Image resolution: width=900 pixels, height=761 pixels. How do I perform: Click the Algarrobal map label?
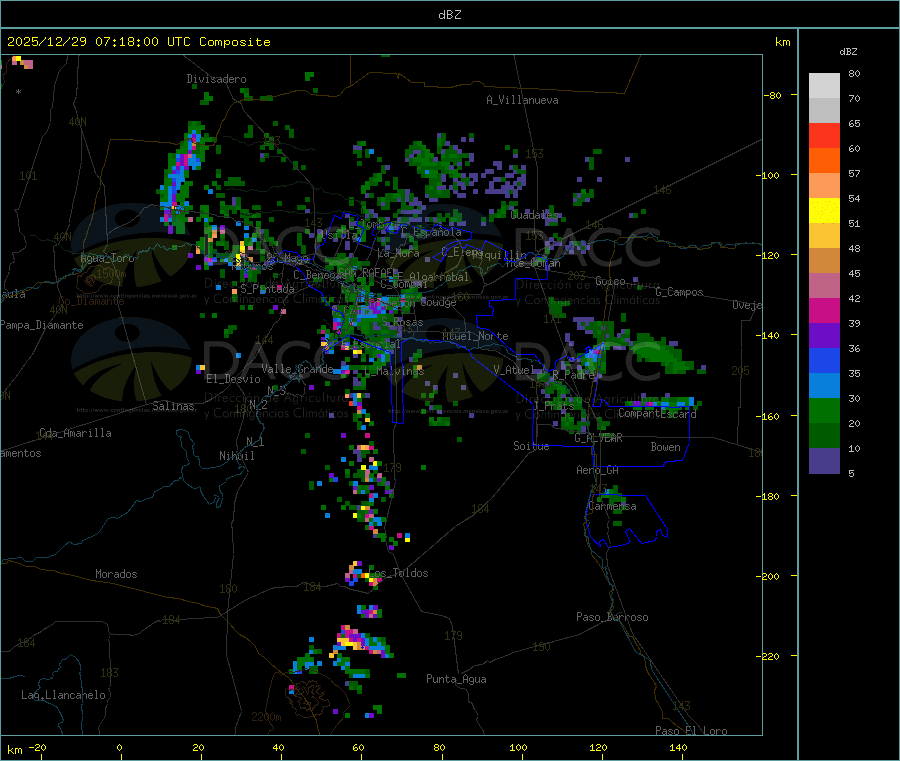tap(439, 277)
